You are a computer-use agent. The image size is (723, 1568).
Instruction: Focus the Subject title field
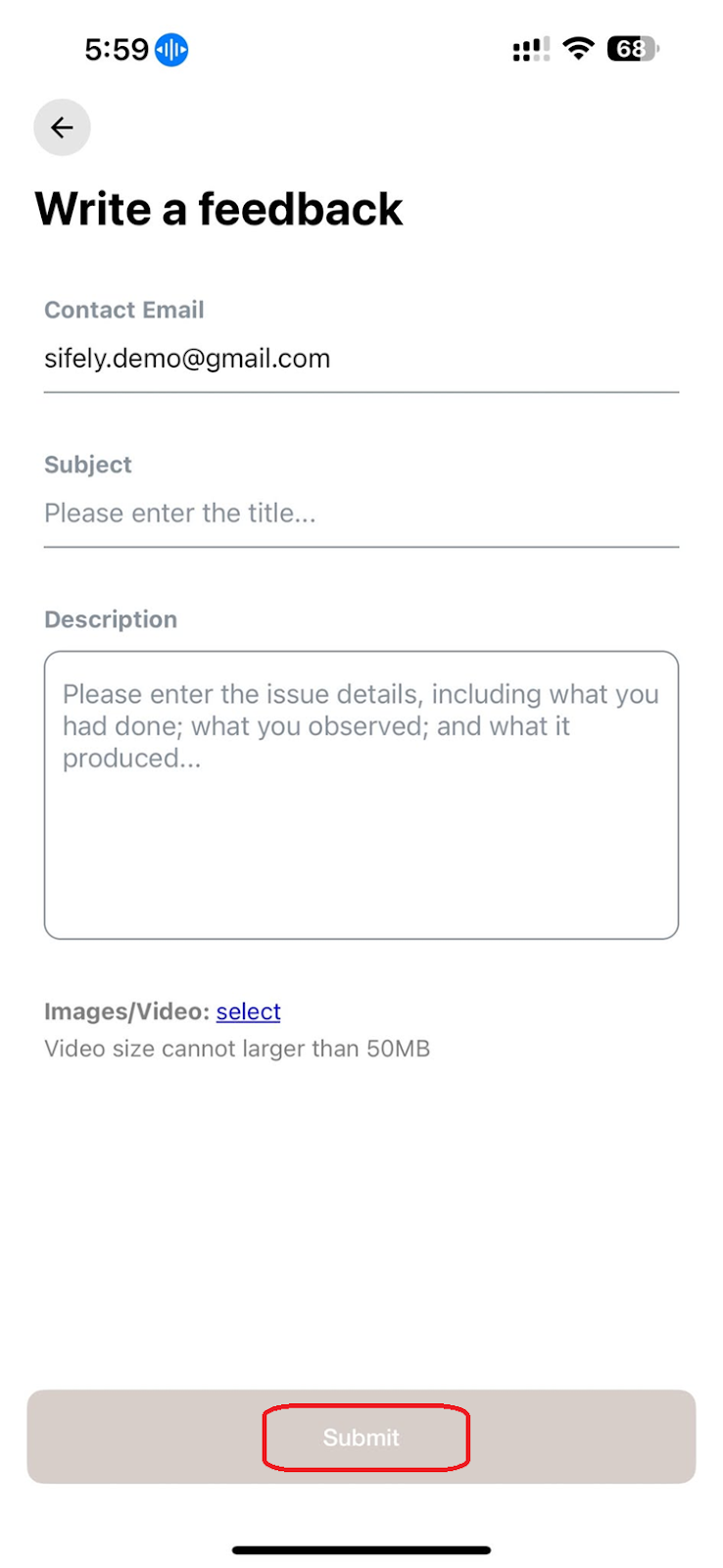(x=361, y=514)
